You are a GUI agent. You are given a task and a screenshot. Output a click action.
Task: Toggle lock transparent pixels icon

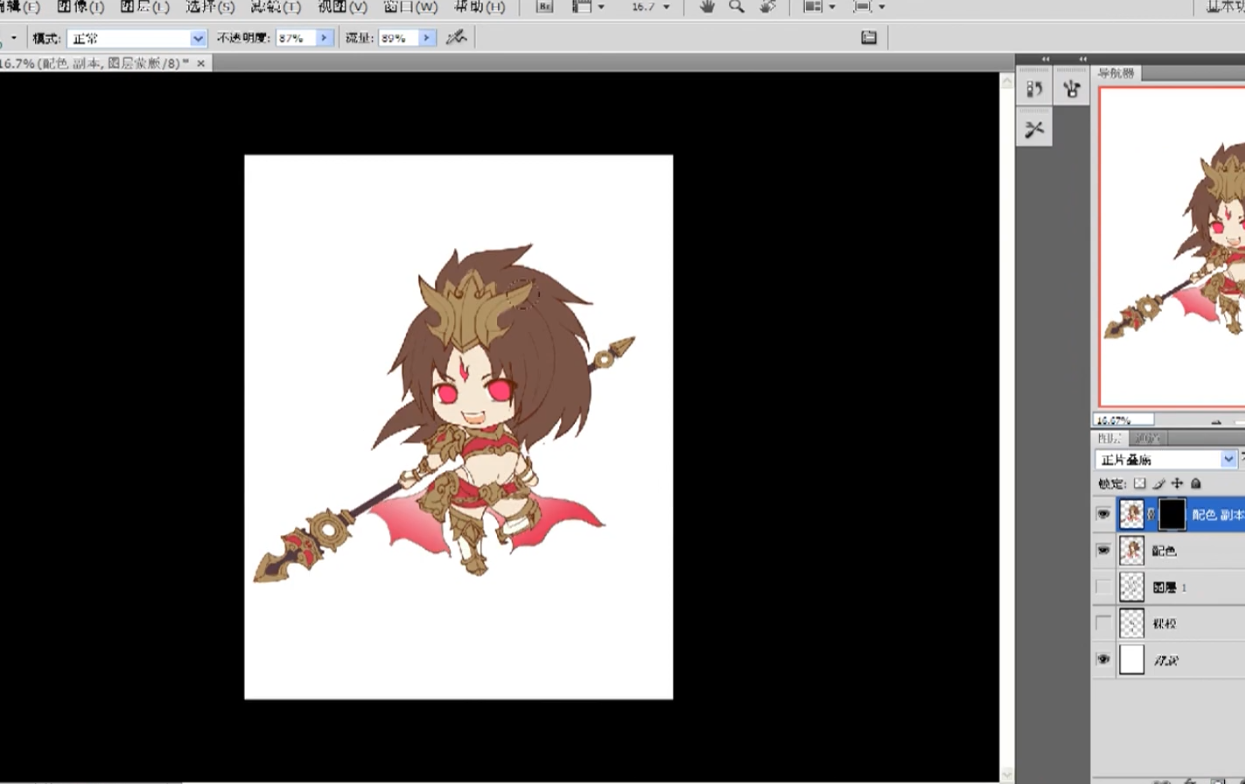pos(1139,484)
